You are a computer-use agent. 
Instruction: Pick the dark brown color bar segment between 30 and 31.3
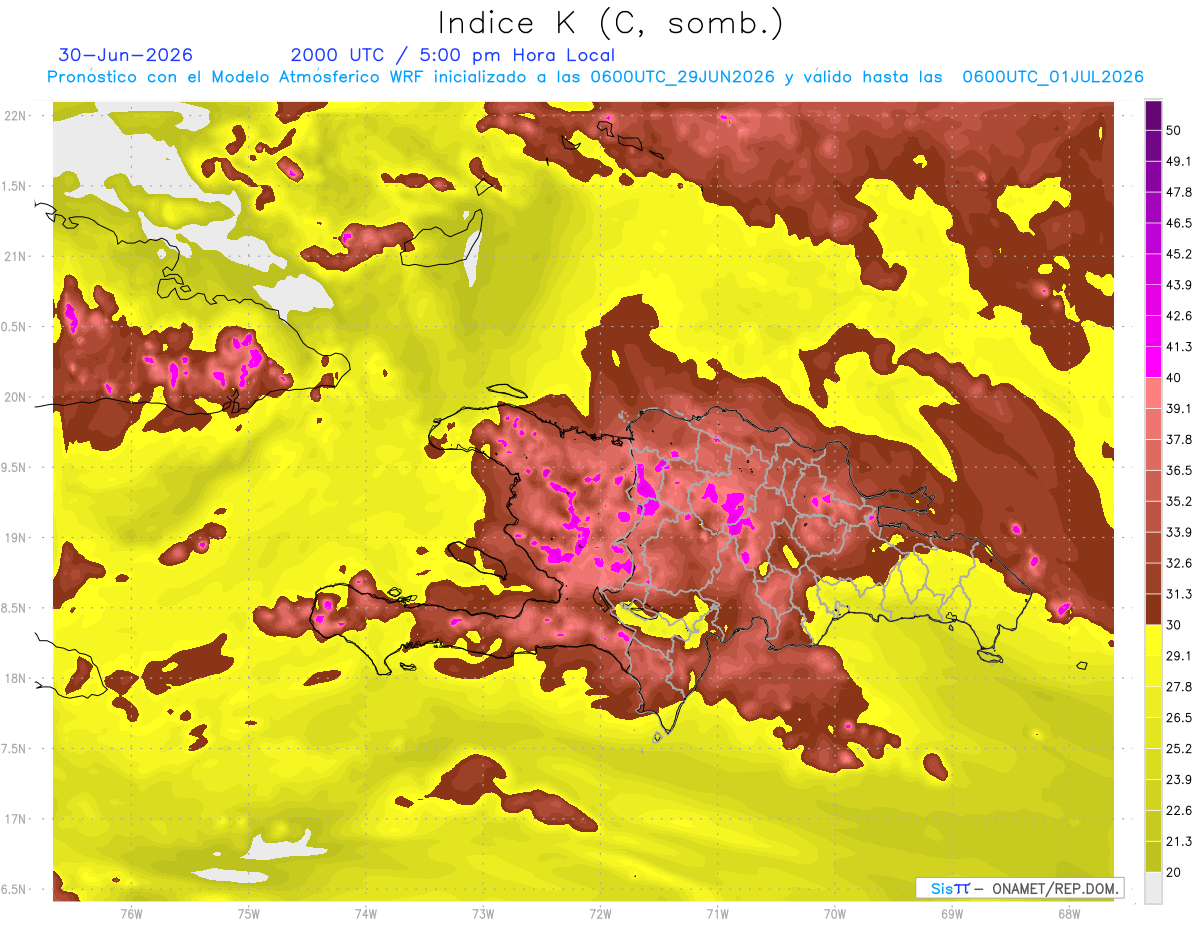pos(1153,609)
